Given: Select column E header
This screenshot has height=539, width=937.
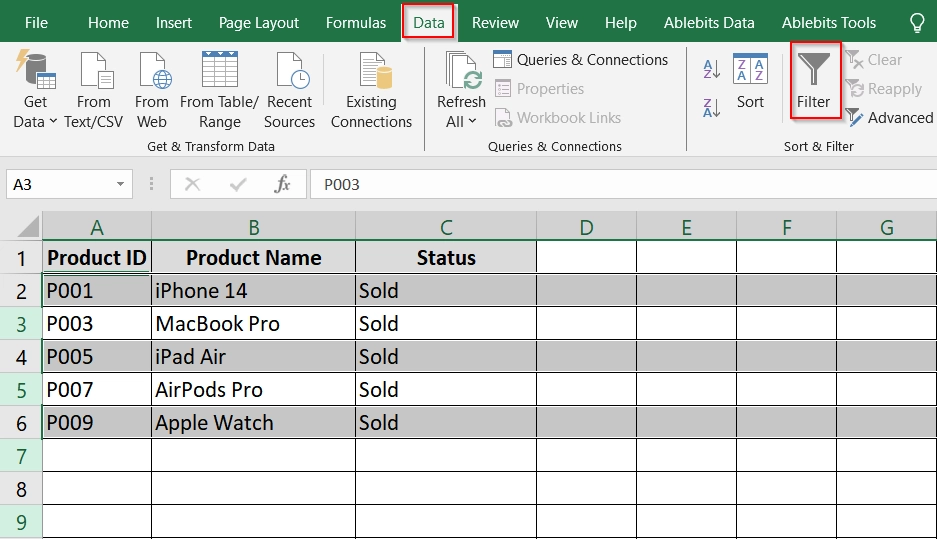Looking at the screenshot, I should click(686, 227).
